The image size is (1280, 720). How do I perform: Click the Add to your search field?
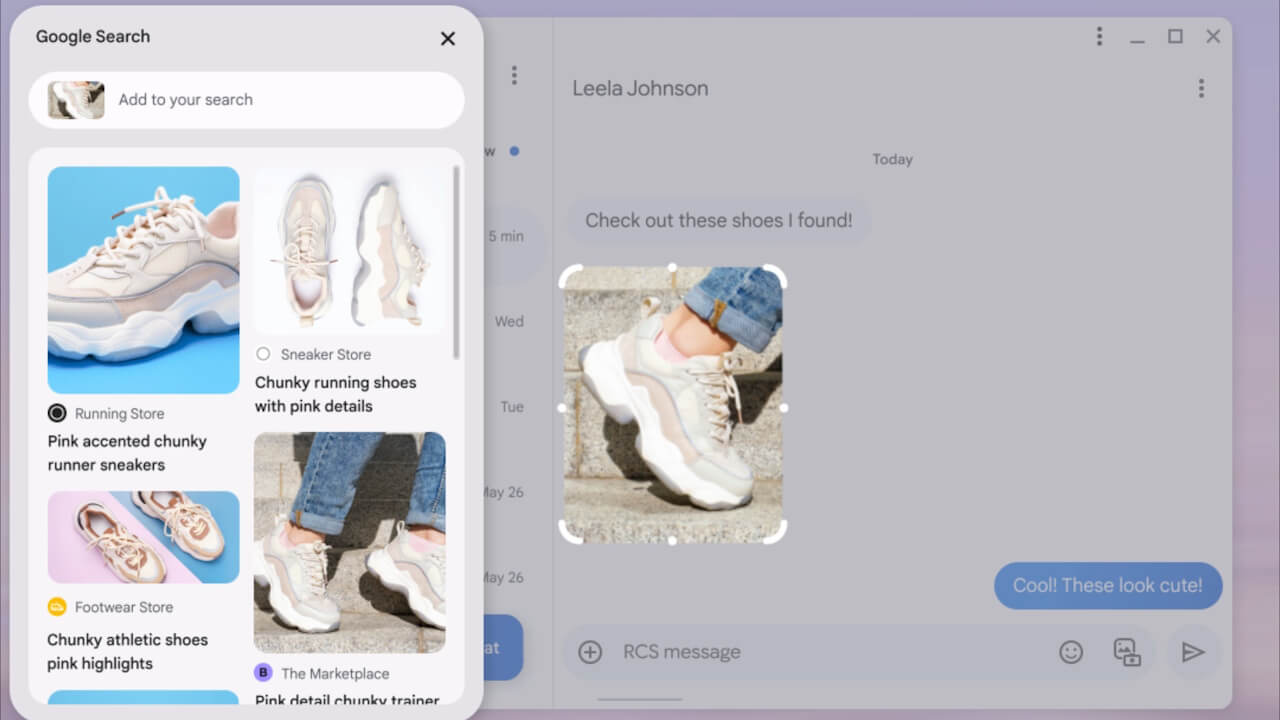[246, 100]
